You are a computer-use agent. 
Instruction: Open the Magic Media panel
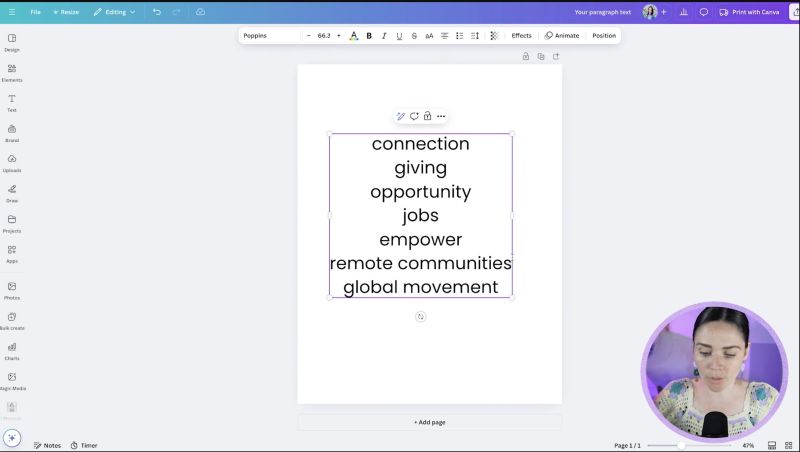(12, 381)
